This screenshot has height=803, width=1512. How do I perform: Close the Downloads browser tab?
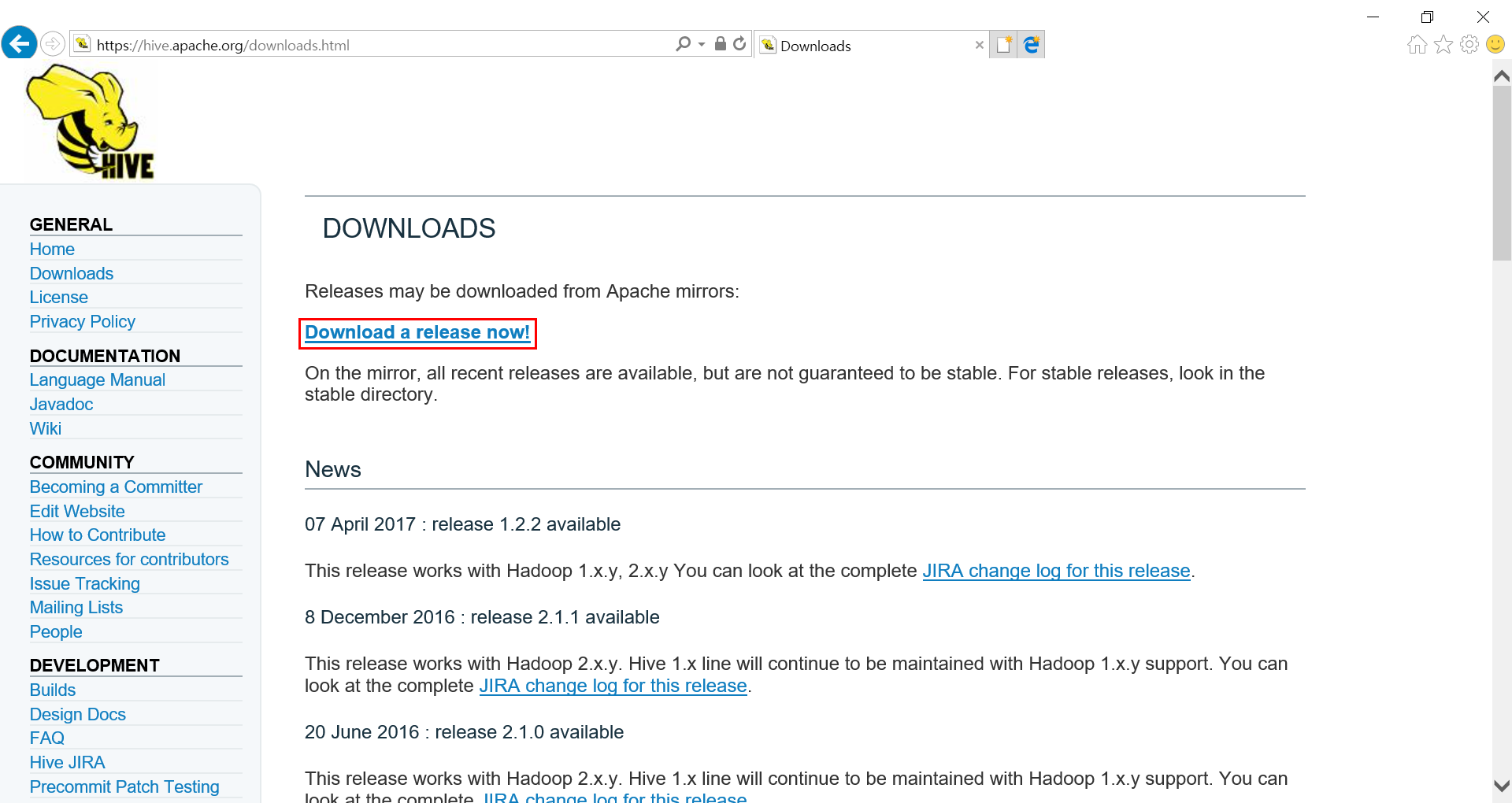pyautogui.click(x=979, y=45)
